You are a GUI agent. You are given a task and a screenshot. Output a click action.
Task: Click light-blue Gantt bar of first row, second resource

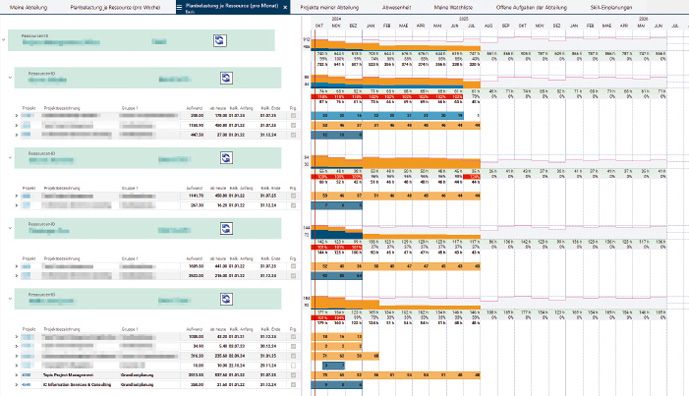coord(387,116)
